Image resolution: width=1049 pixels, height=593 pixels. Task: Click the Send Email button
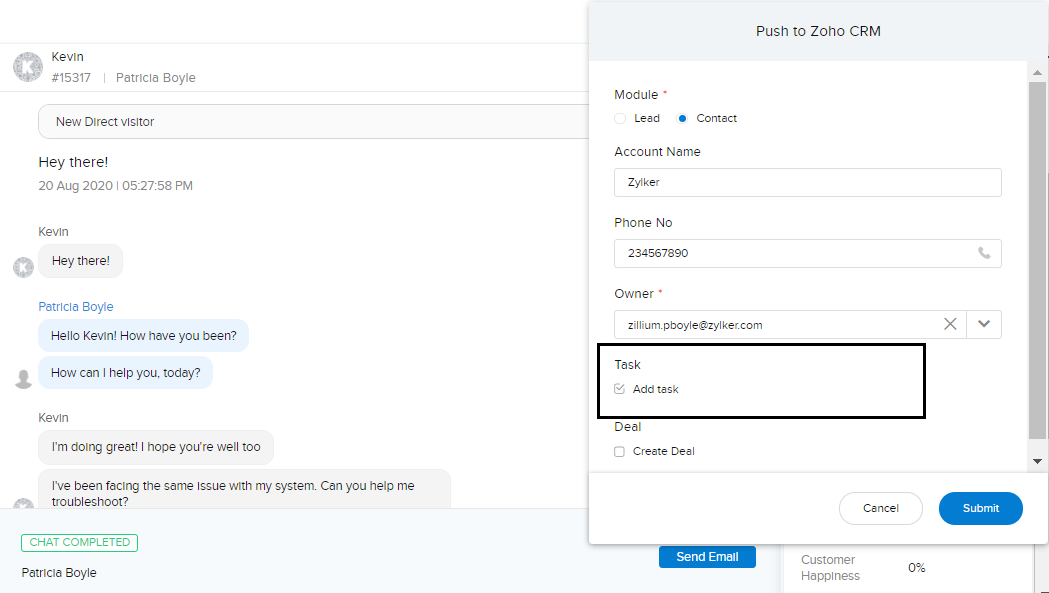707,557
